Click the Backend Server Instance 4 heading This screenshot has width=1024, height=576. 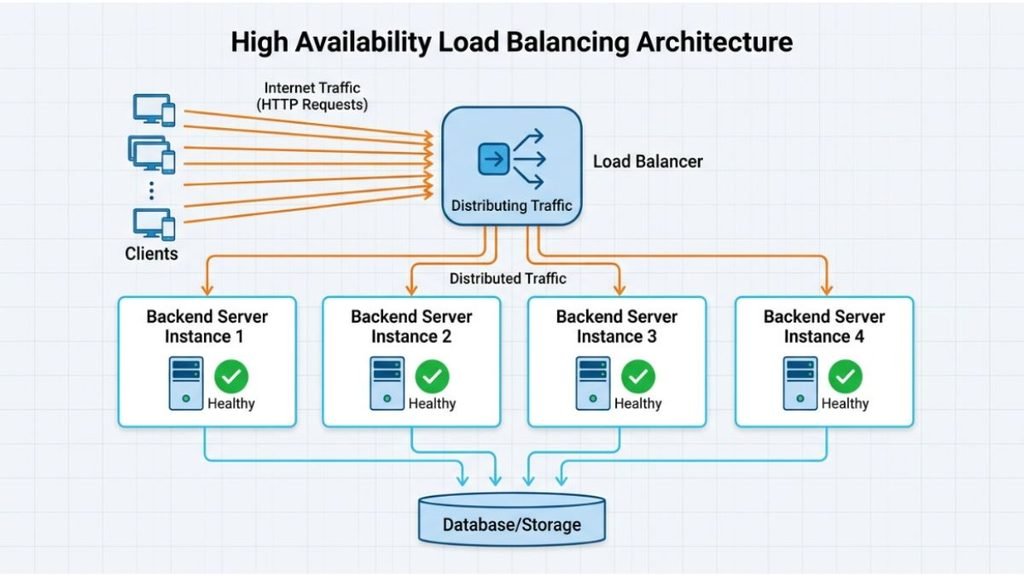(824, 327)
